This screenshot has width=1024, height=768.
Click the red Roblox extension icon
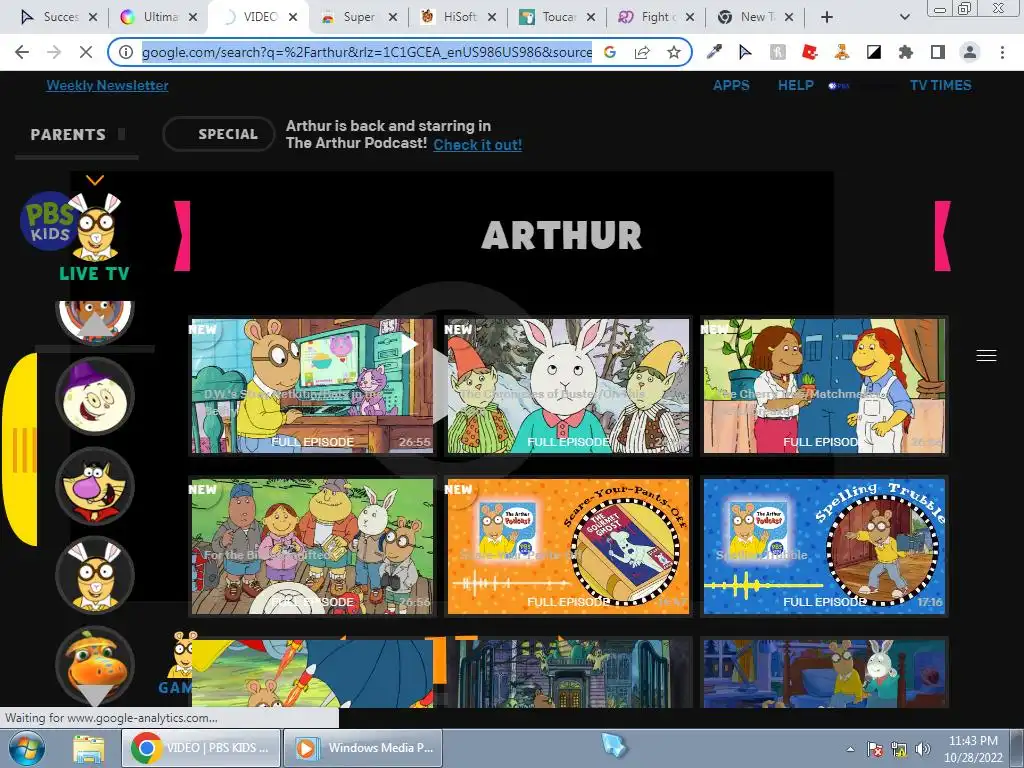pos(810,52)
